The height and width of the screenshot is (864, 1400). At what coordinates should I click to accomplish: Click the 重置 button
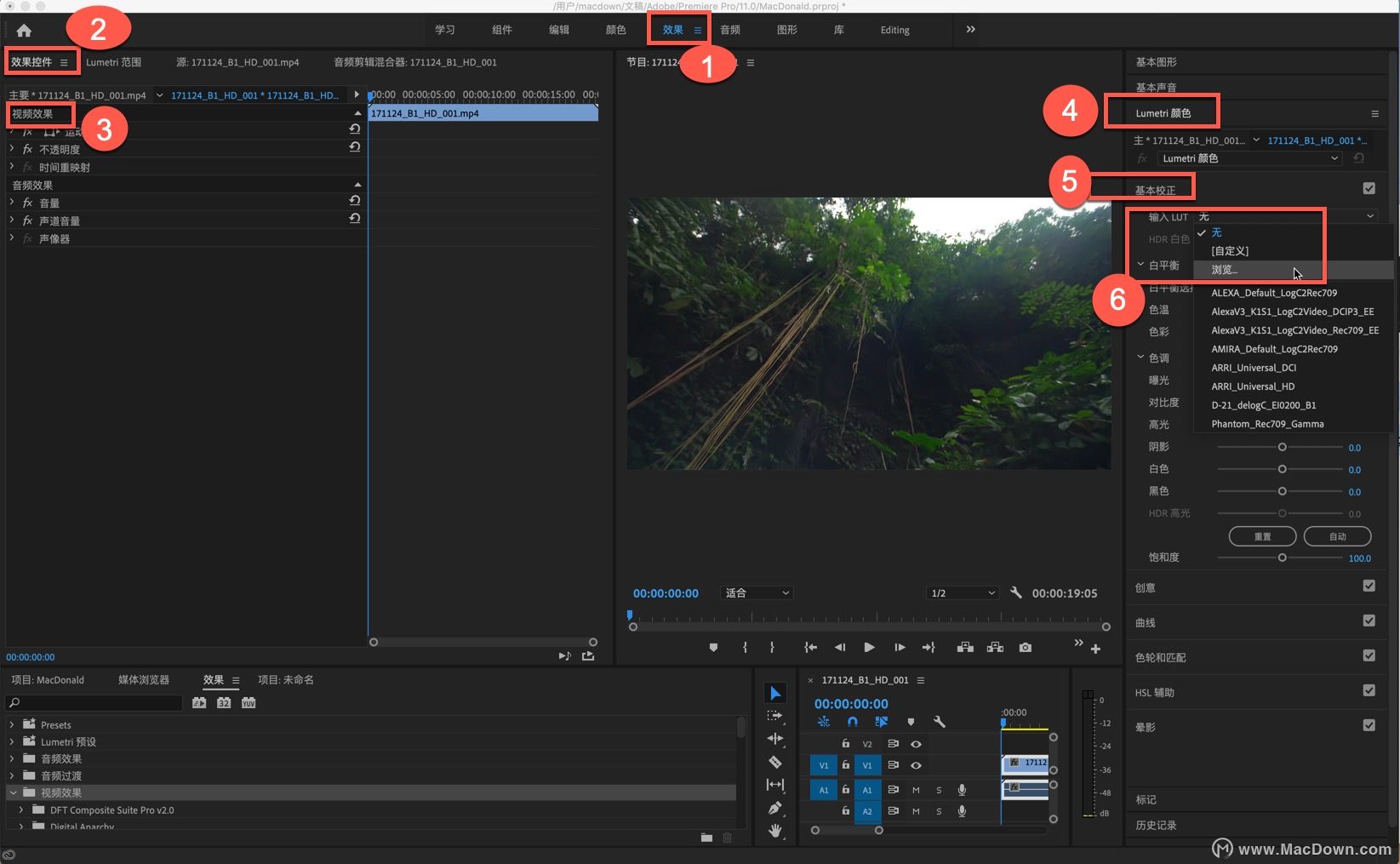click(x=1262, y=536)
